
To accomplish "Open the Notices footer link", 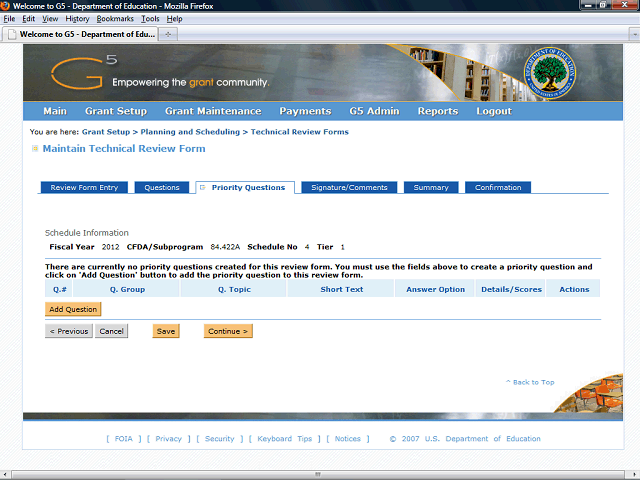I will [x=348, y=439].
